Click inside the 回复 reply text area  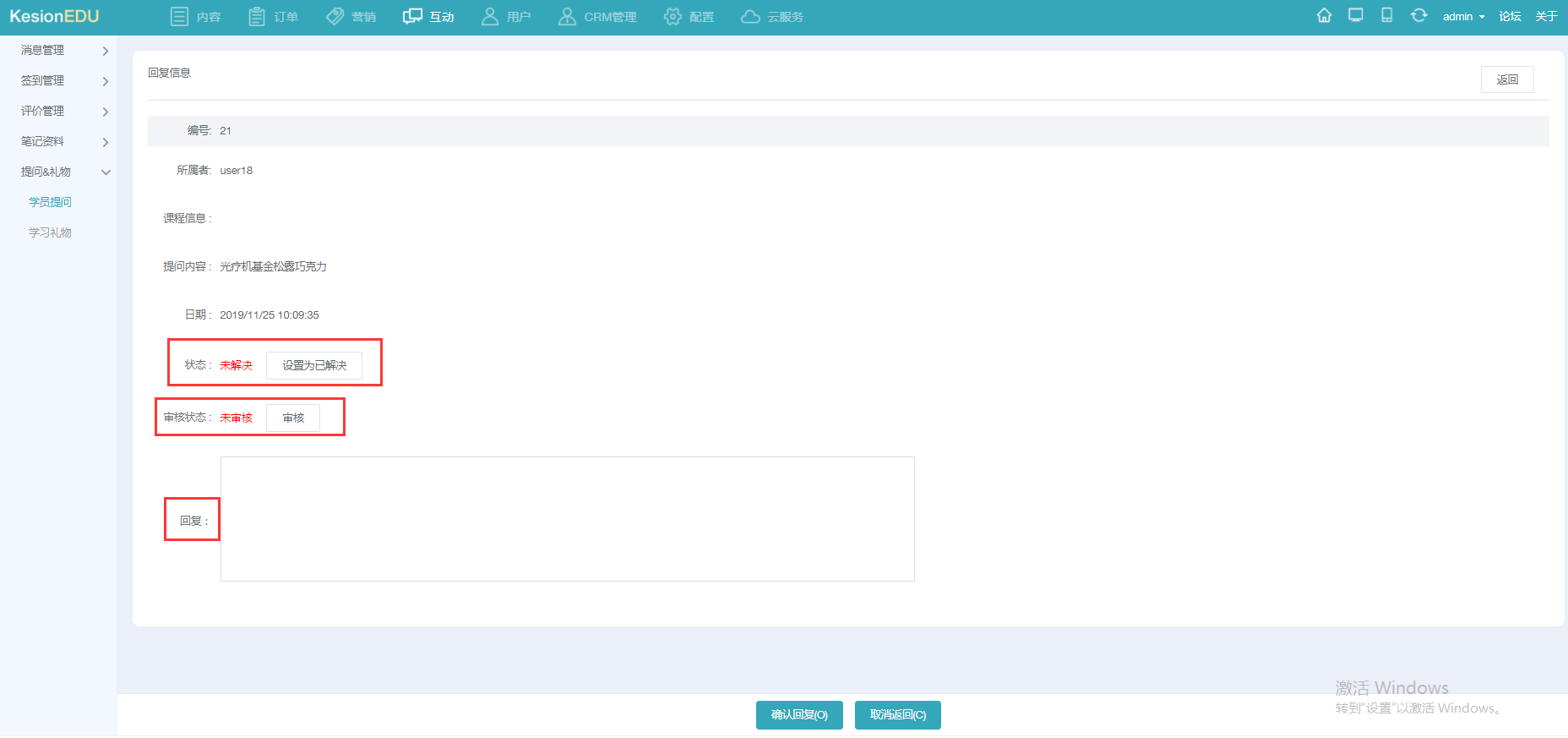pos(567,519)
